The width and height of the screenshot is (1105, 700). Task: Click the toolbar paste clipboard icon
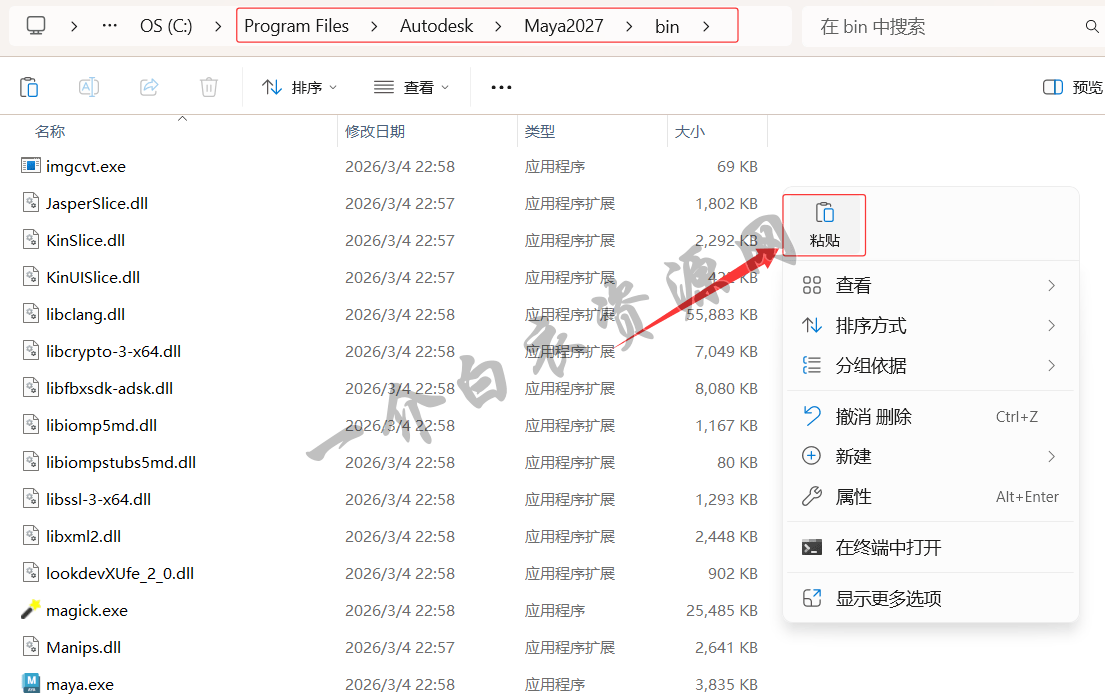pos(29,87)
